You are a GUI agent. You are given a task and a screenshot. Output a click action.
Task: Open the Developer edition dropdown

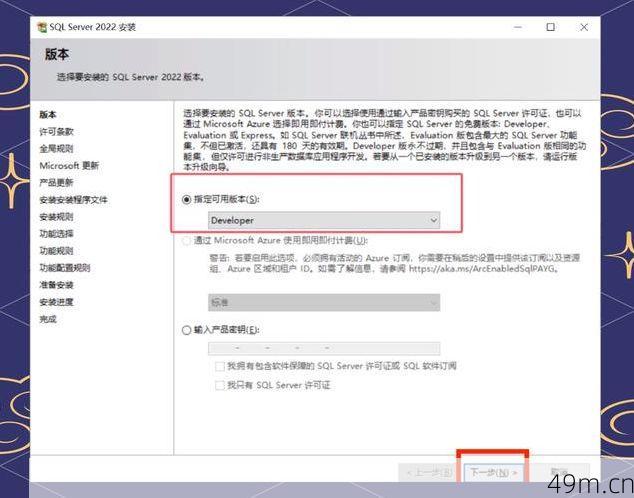click(x=324, y=220)
